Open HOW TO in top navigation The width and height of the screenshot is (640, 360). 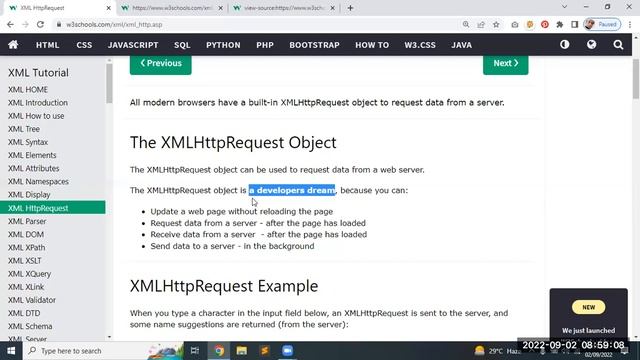(372, 45)
